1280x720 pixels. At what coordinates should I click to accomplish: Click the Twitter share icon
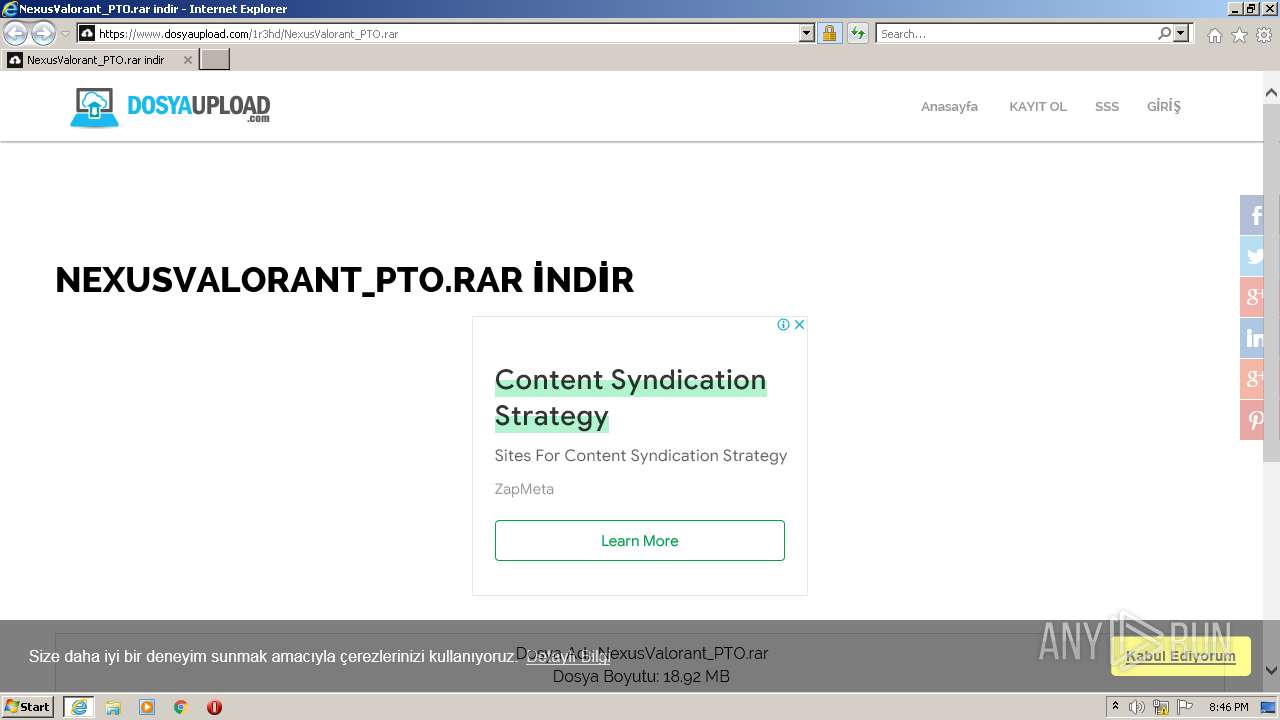coord(1252,256)
